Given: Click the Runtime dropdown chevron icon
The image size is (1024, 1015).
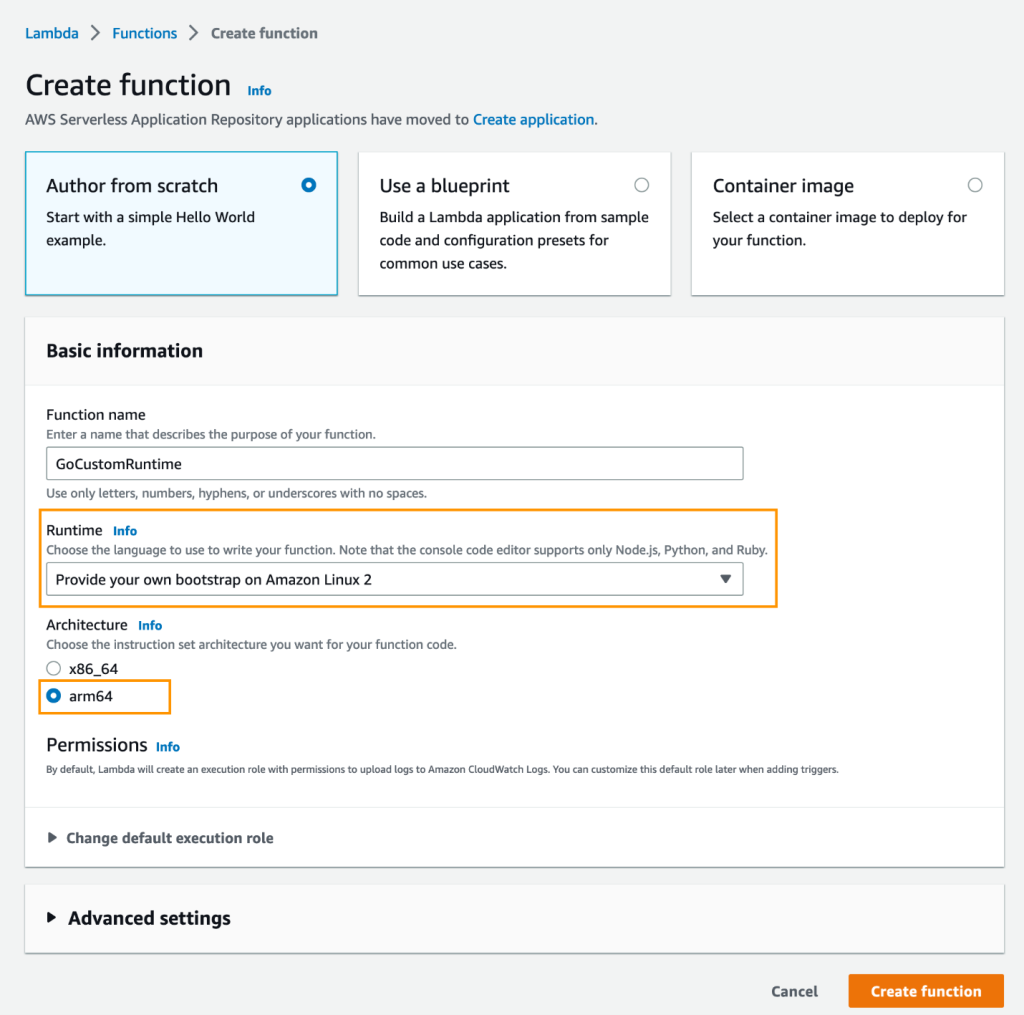Looking at the screenshot, I should (726, 579).
